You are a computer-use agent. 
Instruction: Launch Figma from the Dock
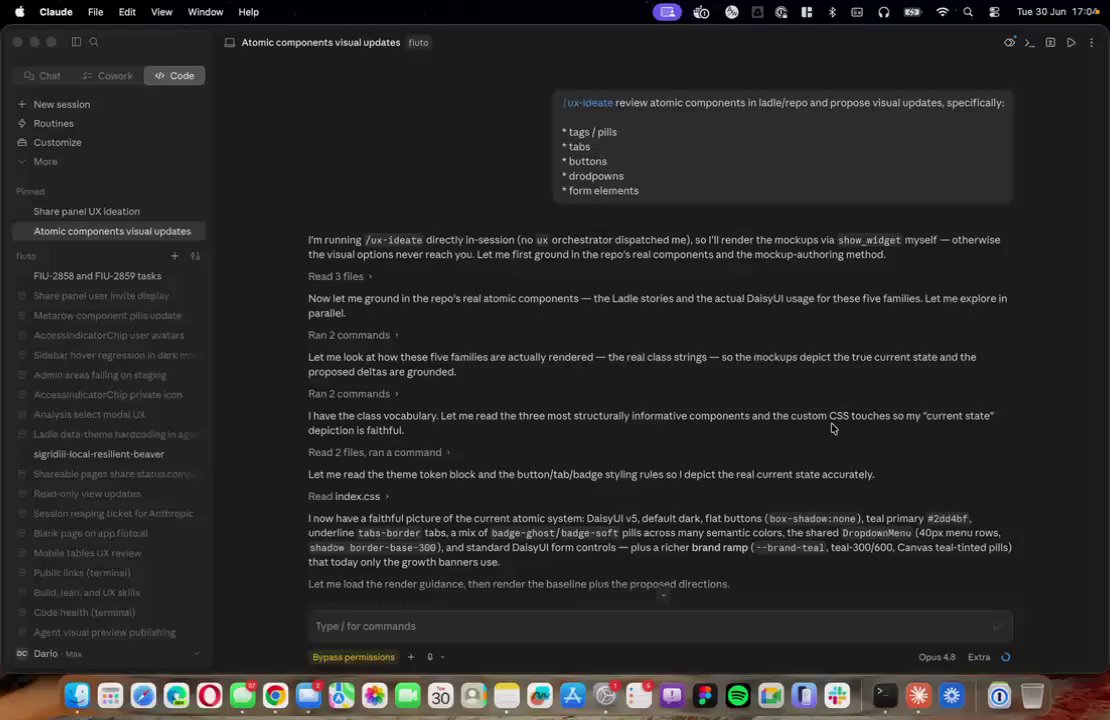point(705,696)
